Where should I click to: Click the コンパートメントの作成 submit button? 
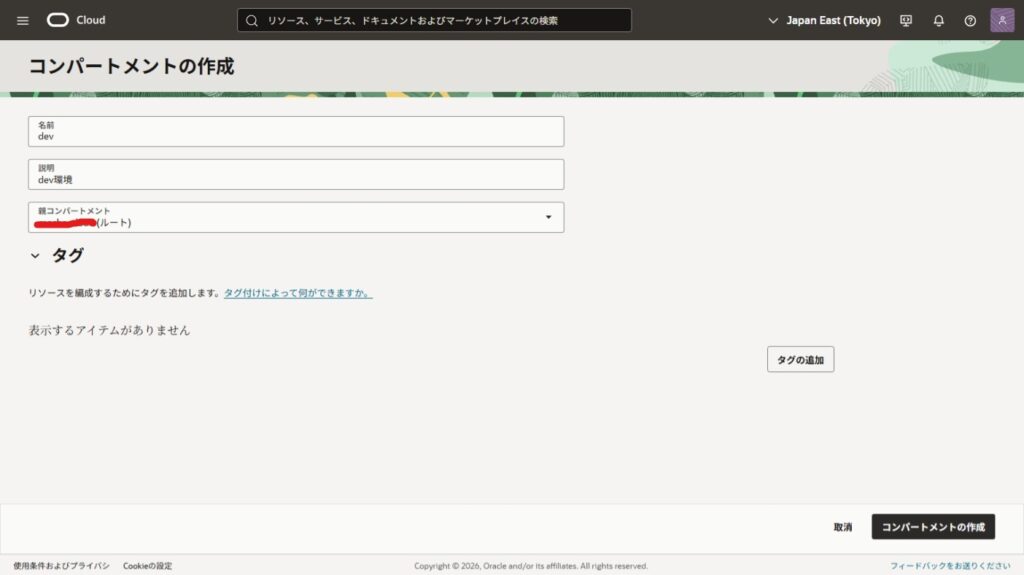pos(932,527)
